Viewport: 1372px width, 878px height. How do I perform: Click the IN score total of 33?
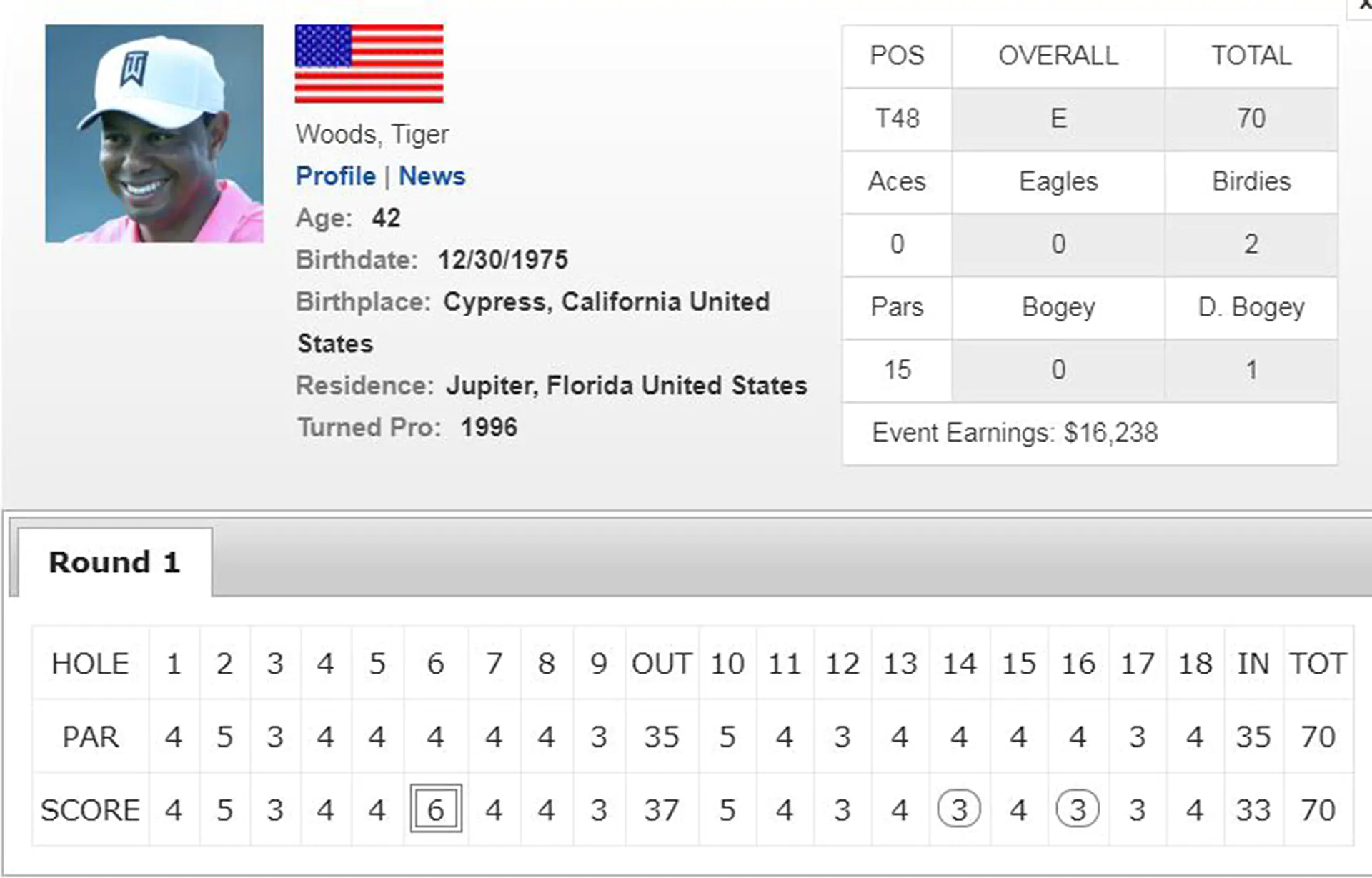[1253, 809]
